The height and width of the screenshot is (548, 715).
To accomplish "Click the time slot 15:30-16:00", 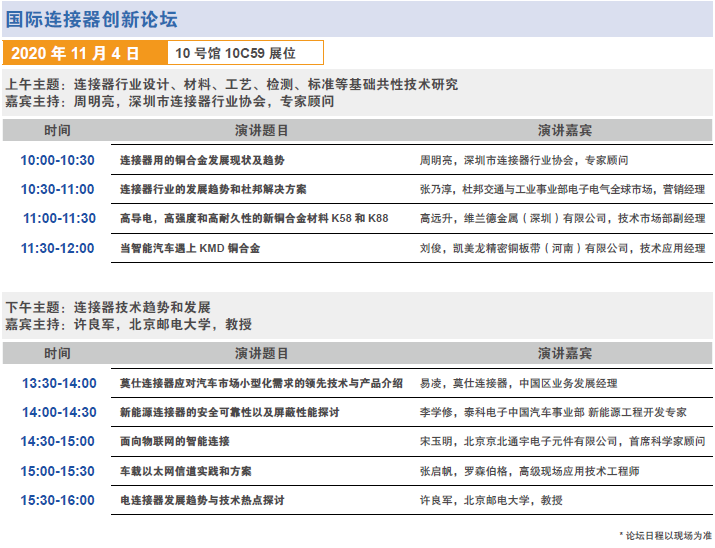I will [x=57, y=500].
